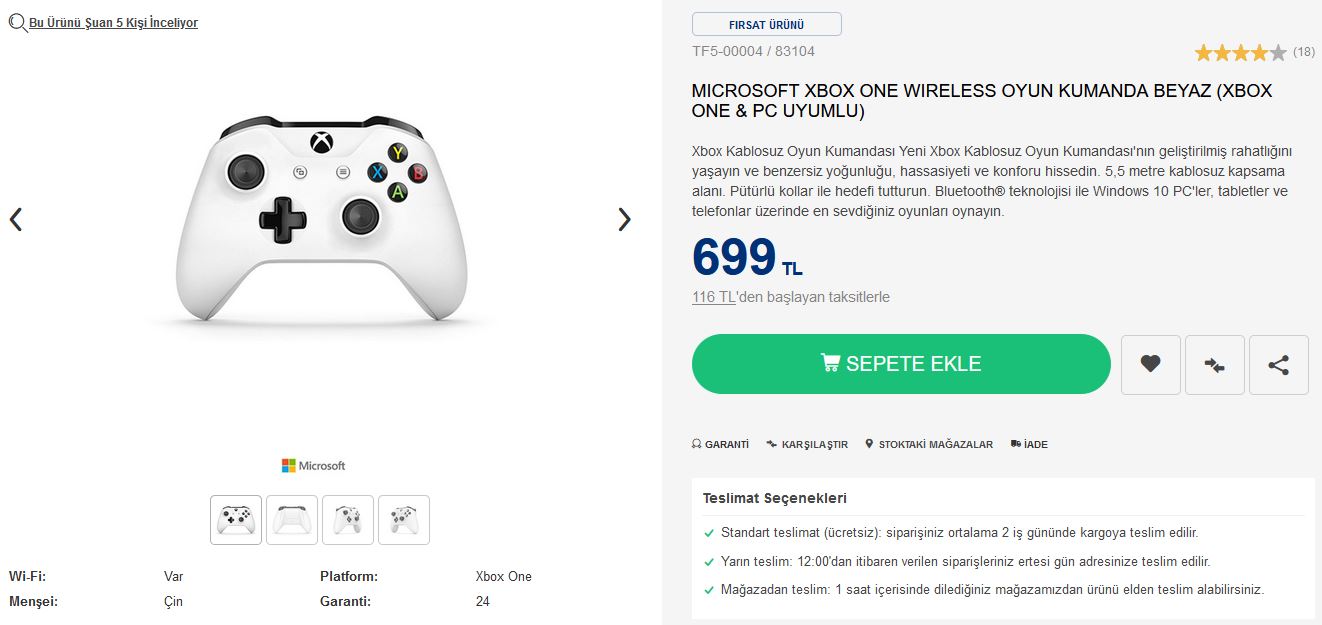Open the 18 reviews count
Viewport: 1322px width, 625px height.
pos(1304,52)
